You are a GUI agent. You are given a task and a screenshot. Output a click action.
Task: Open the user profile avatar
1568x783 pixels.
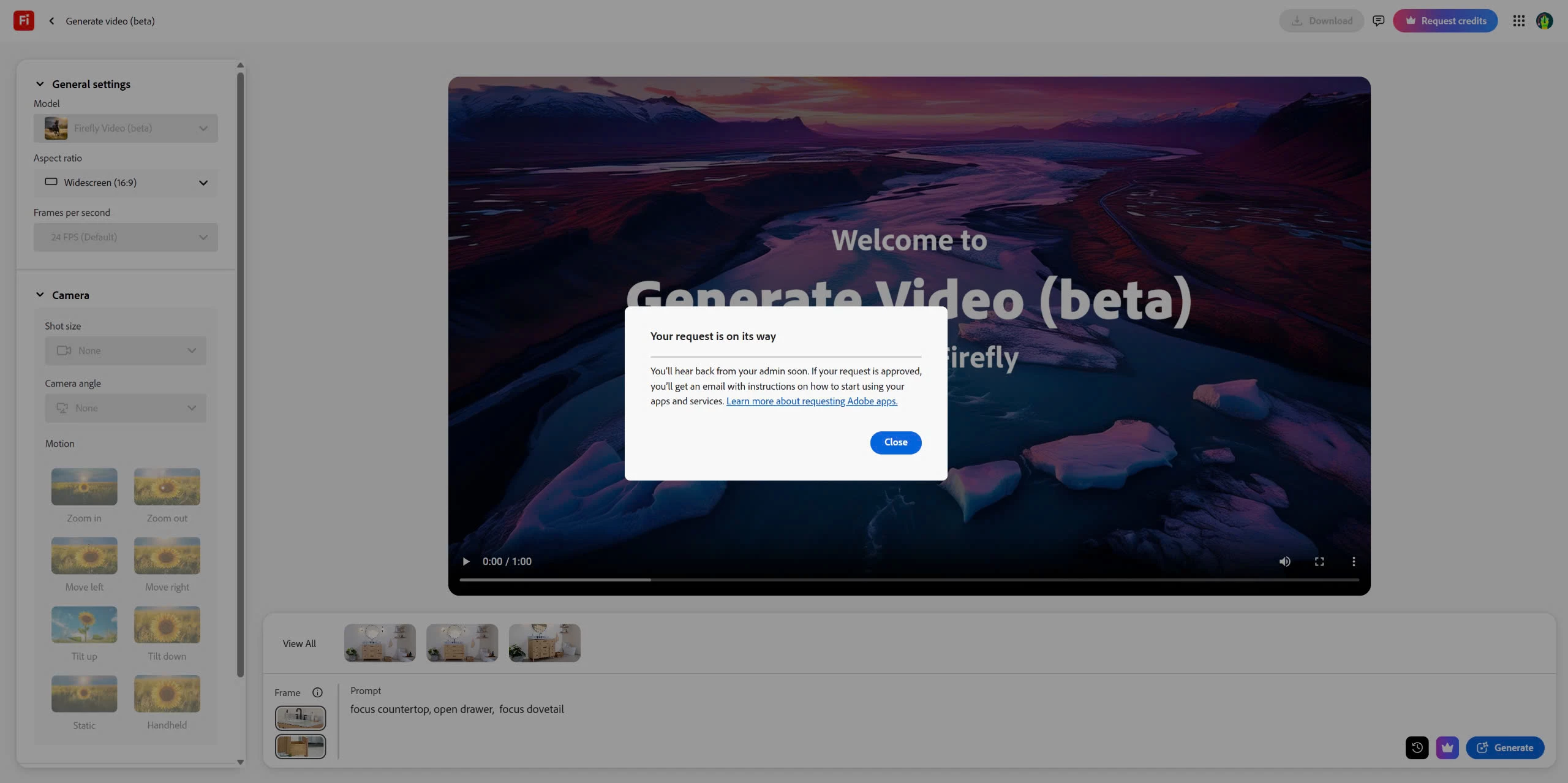(x=1544, y=21)
